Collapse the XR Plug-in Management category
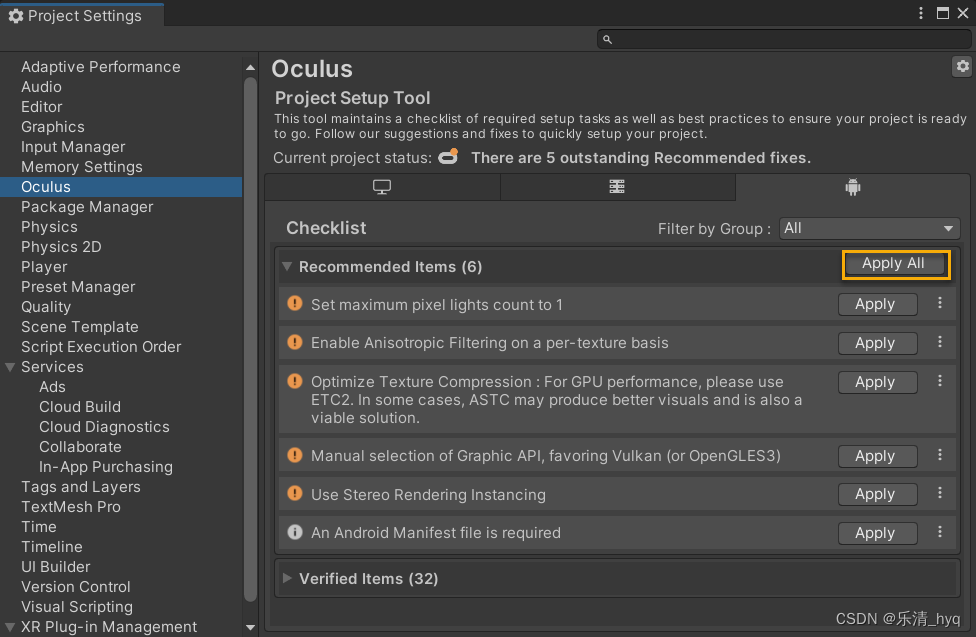The height and width of the screenshot is (637, 976). pos(10,626)
